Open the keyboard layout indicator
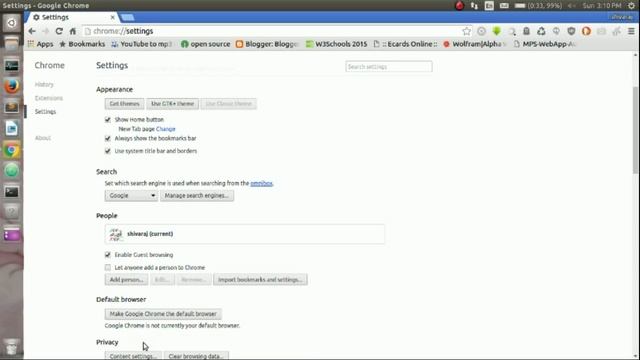This screenshot has width=640, height=360. click(489, 5)
